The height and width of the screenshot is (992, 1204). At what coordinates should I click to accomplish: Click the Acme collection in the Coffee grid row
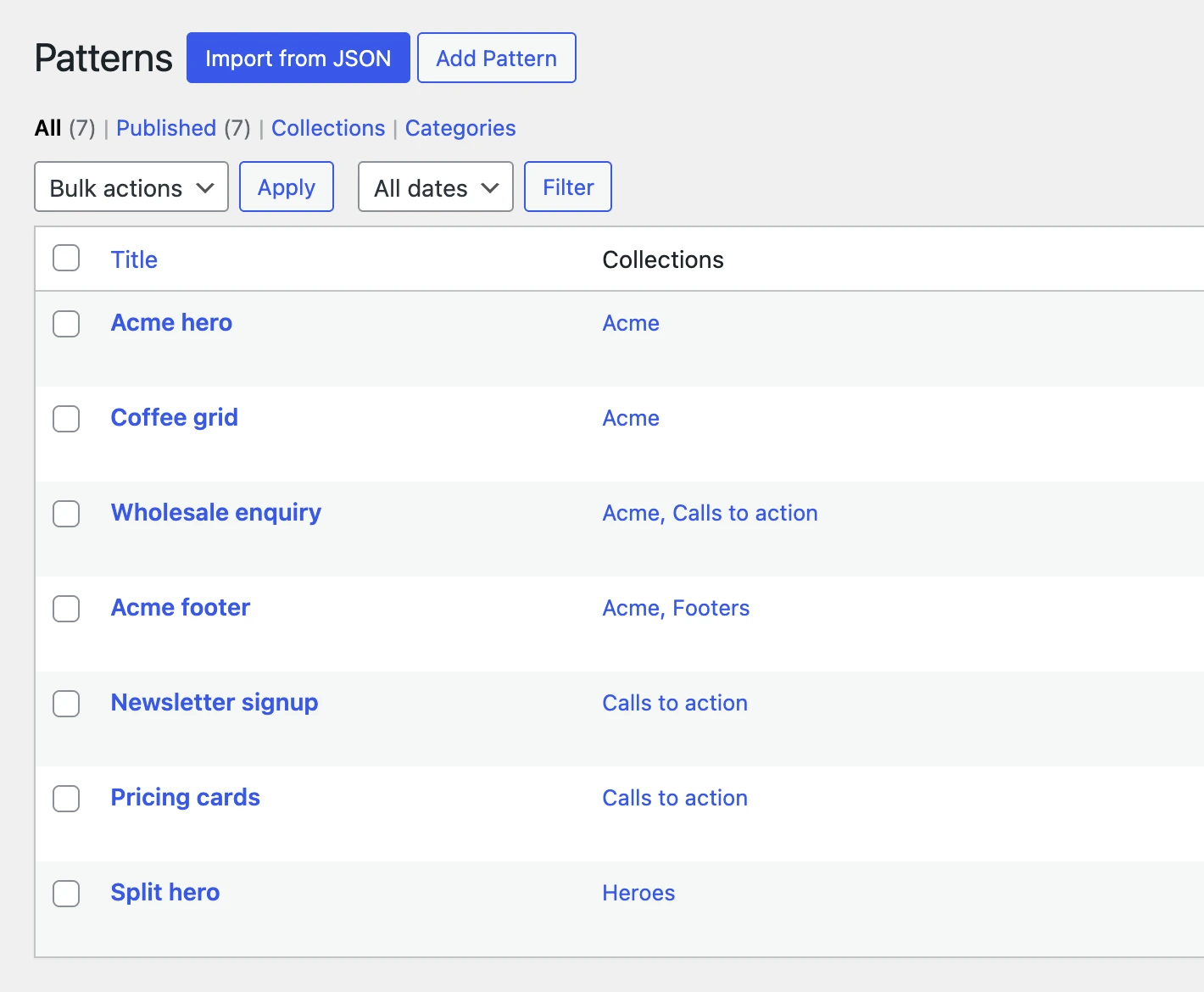(631, 418)
